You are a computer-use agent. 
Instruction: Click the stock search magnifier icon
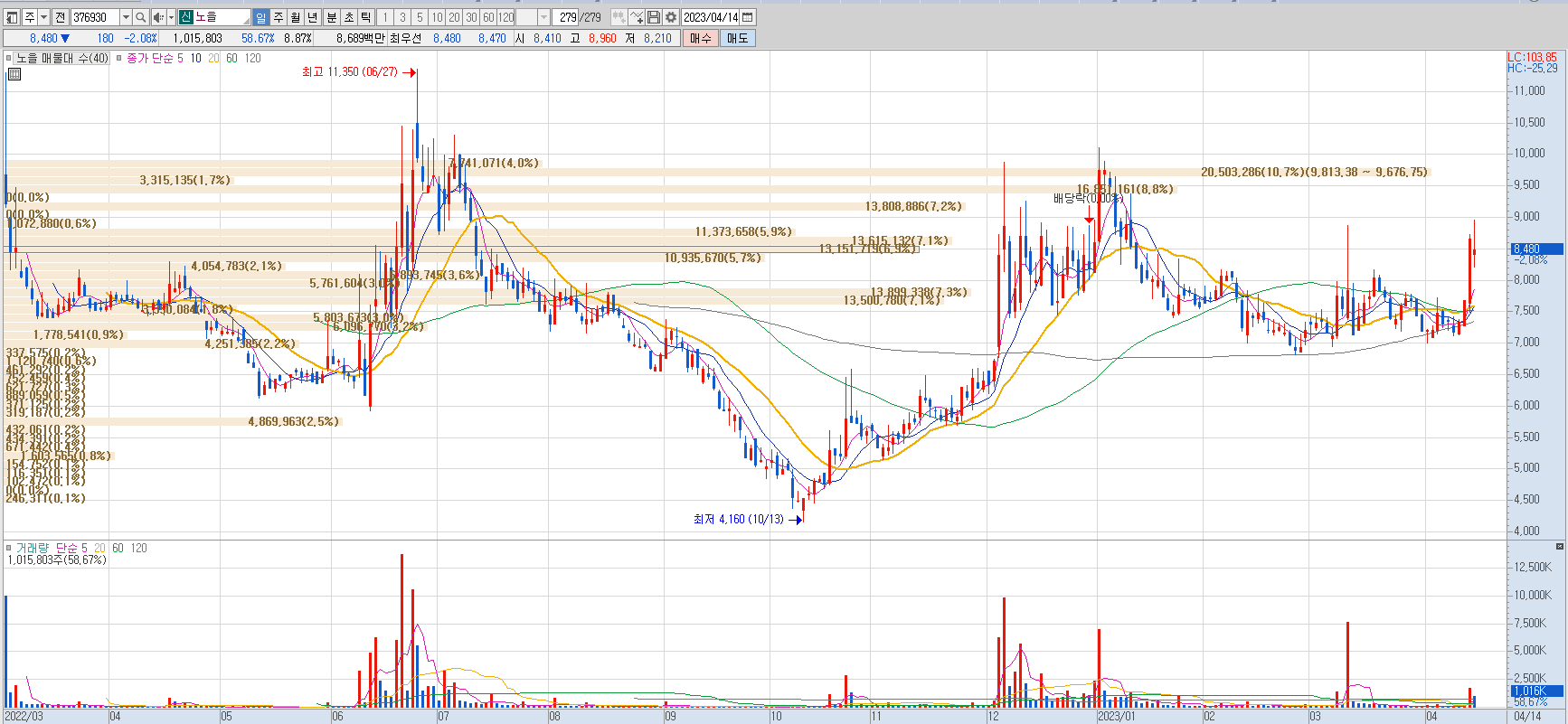(x=140, y=17)
